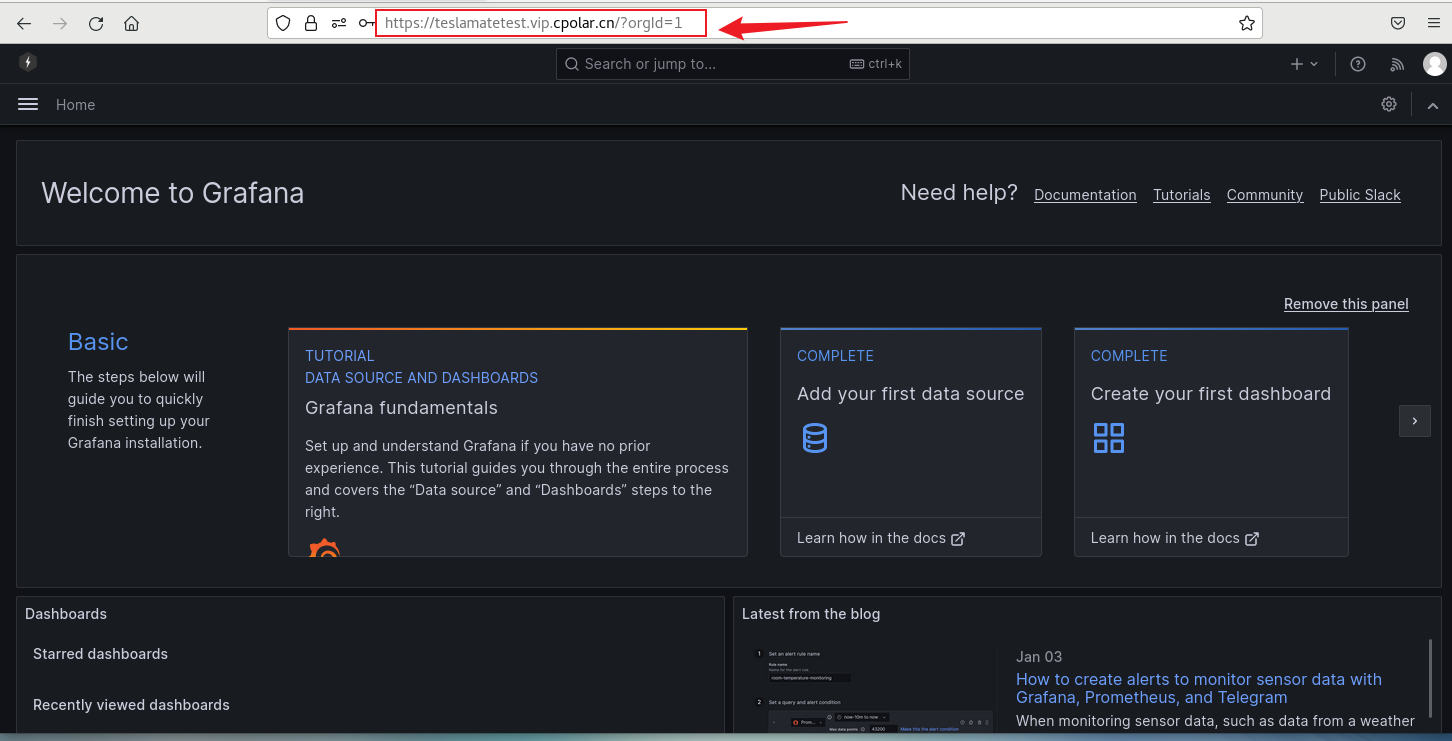Open the browser home page icon
Viewport: 1452px width, 741px height.
tap(131, 23)
